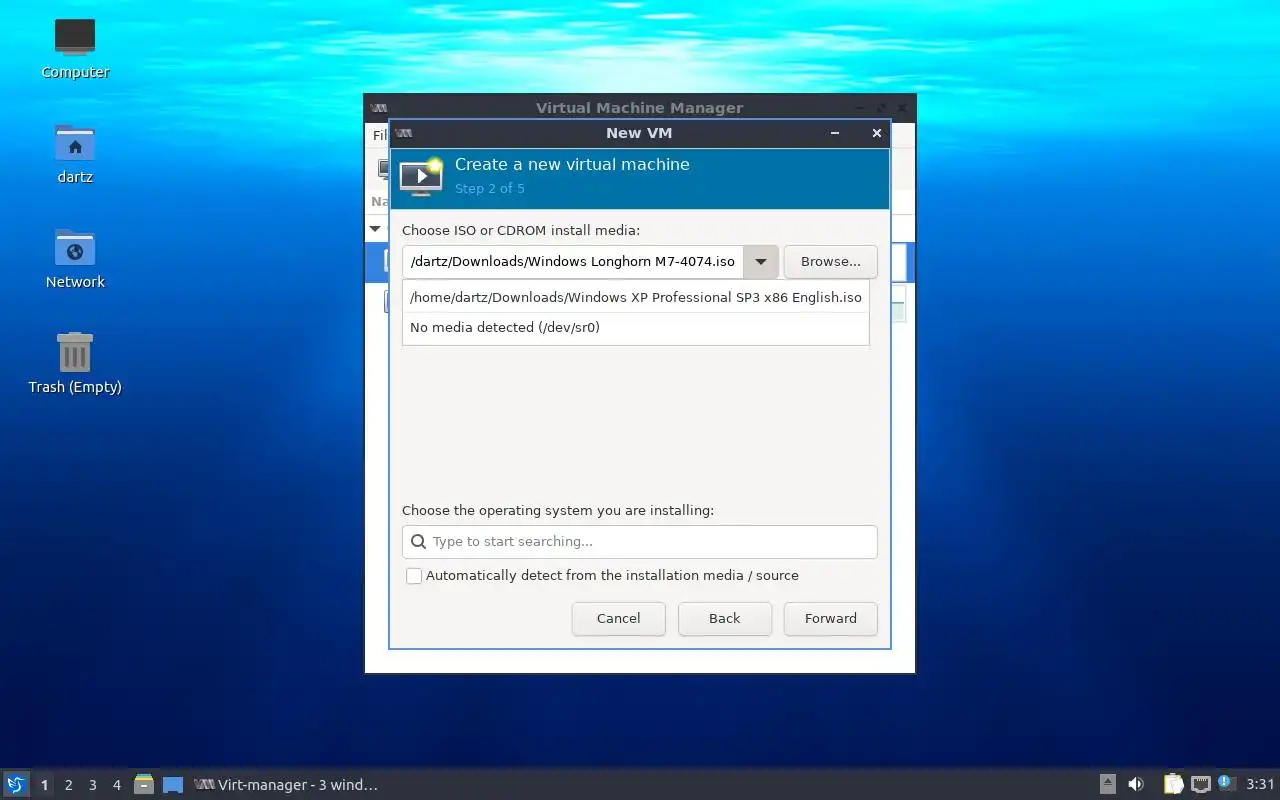This screenshot has height=800, width=1280.
Task: Click the Windows Longhorn ISO path field
Action: (x=573, y=262)
